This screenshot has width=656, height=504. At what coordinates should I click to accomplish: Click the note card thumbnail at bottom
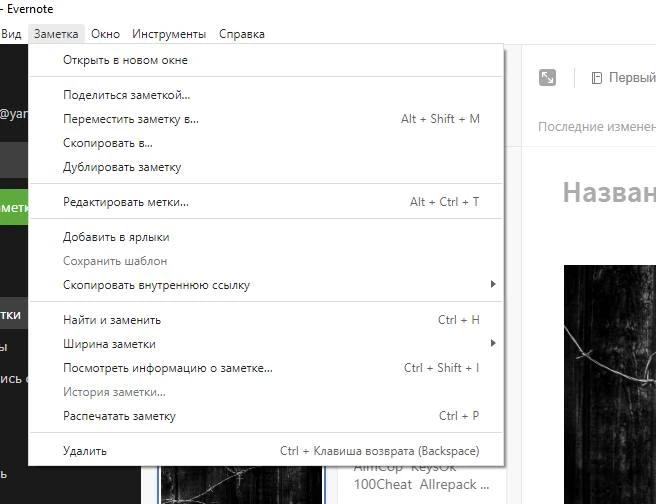coord(242,485)
